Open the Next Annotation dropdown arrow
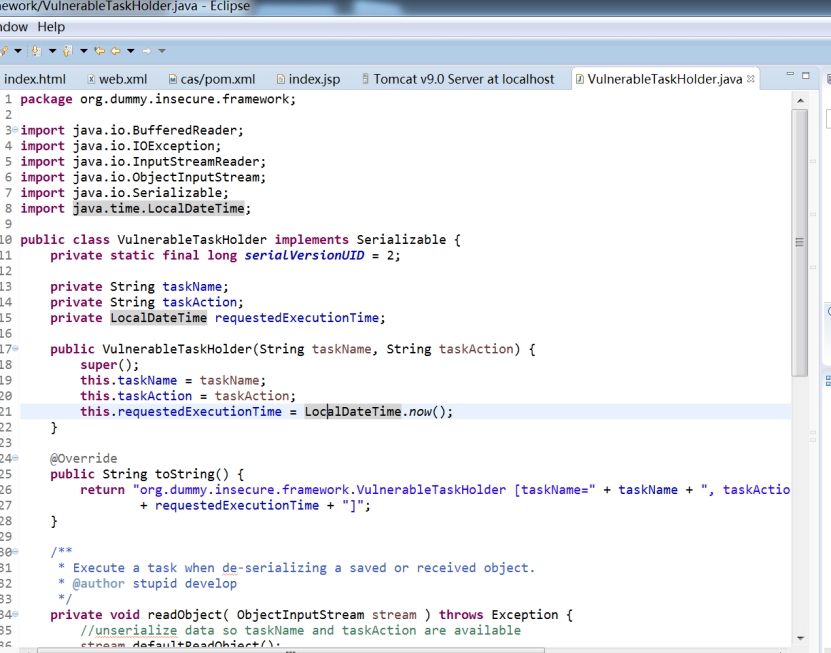The image size is (831, 653). click(52, 51)
